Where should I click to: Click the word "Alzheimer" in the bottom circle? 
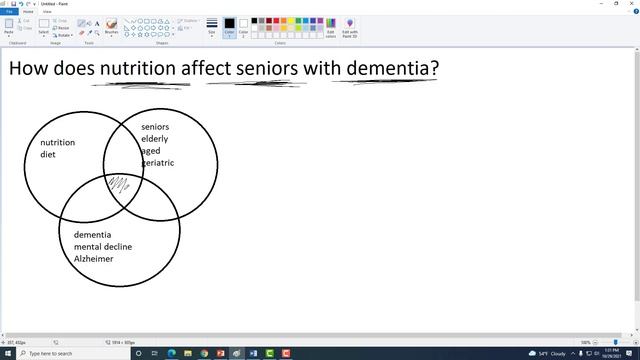[x=93, y=258]
